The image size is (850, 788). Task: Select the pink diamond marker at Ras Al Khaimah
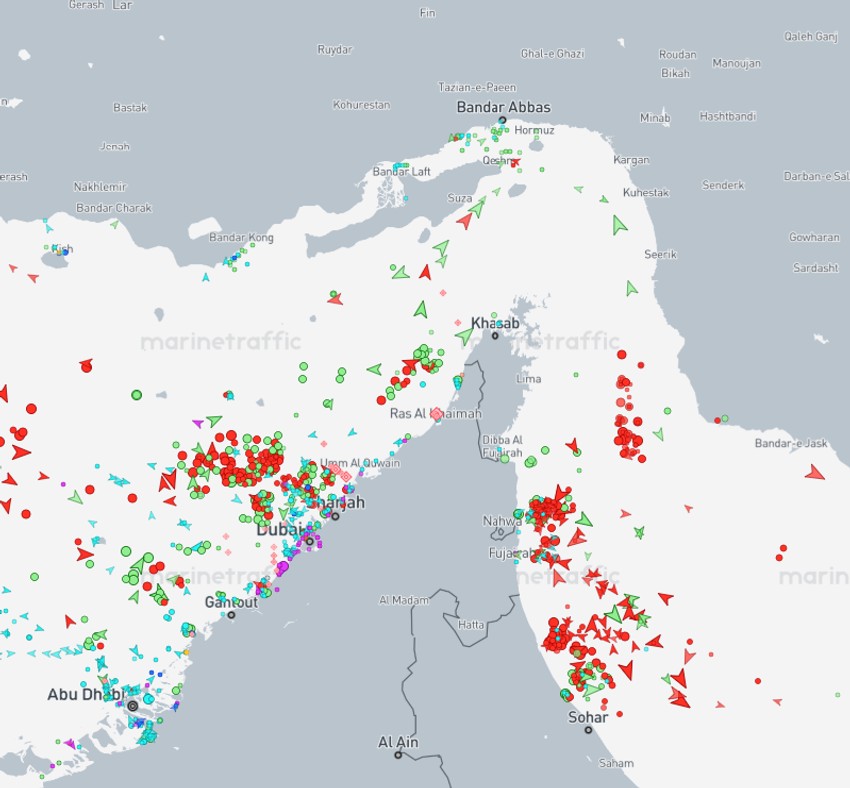[x=437, y=413]
